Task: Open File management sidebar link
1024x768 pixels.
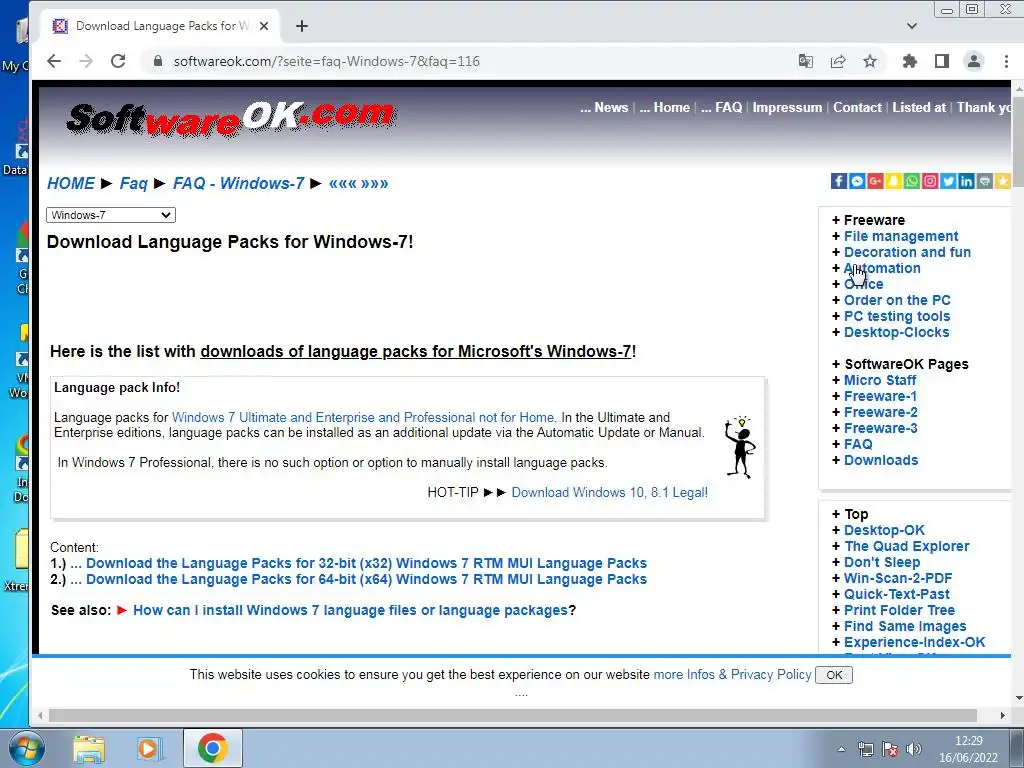Action: (x=901, y=236)
